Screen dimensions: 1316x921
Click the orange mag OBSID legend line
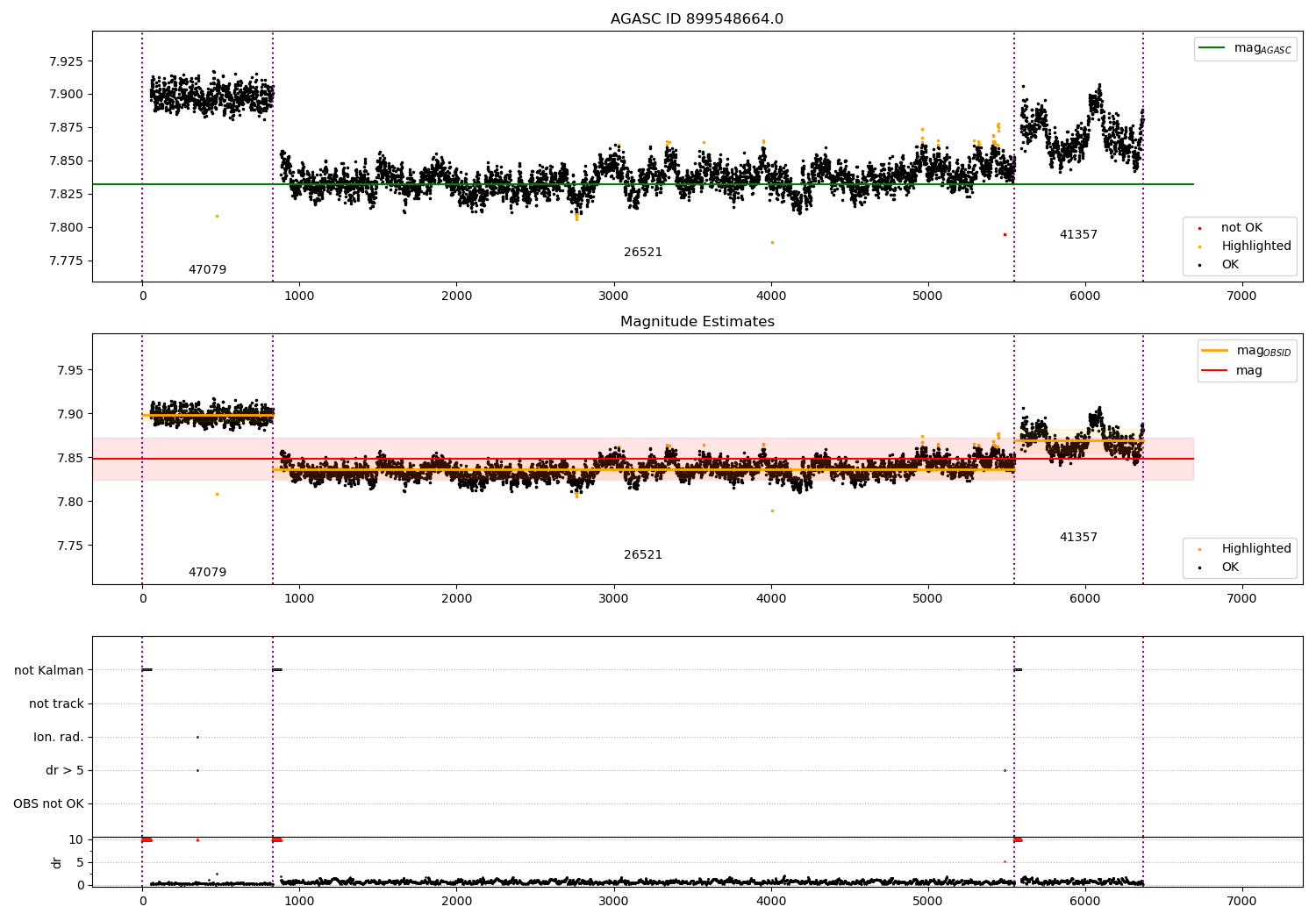click(1214, 350)
